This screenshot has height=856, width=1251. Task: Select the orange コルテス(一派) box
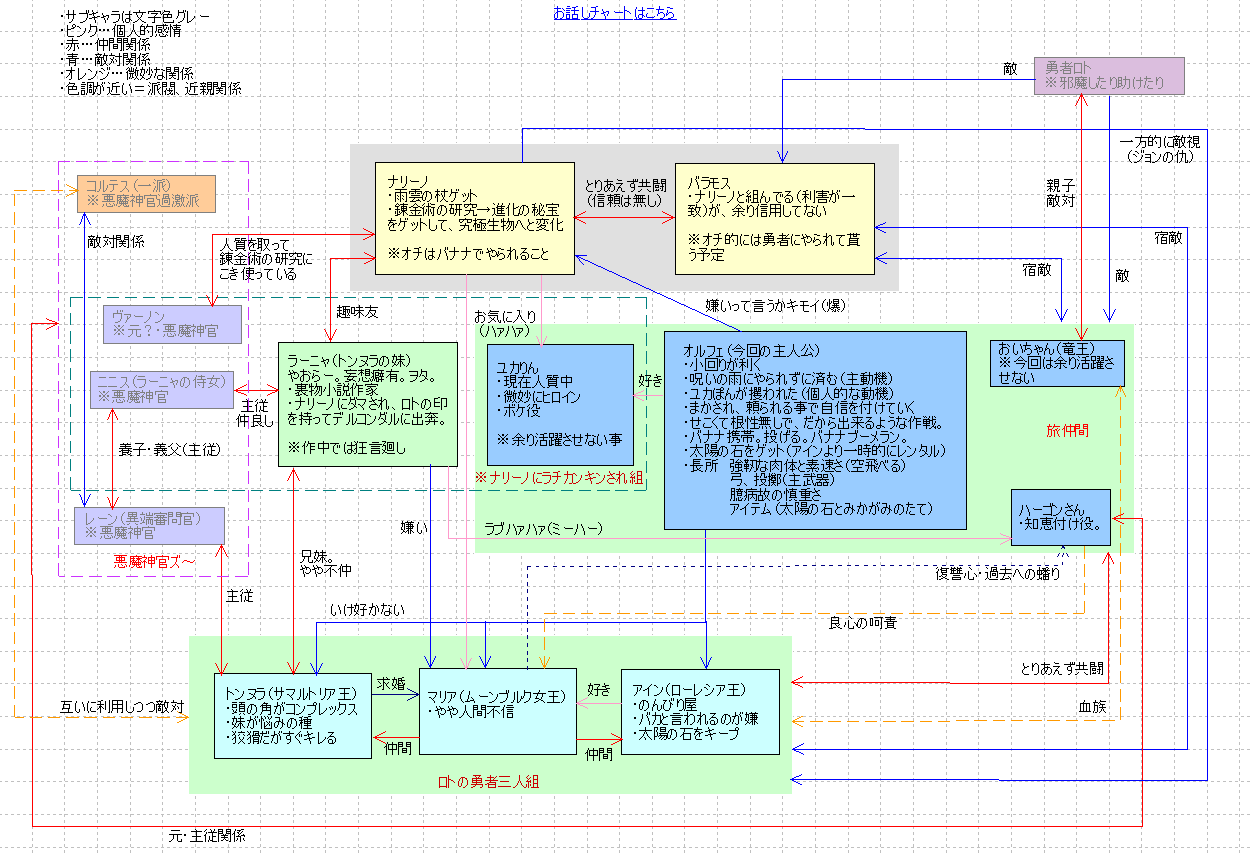(148, 193)
